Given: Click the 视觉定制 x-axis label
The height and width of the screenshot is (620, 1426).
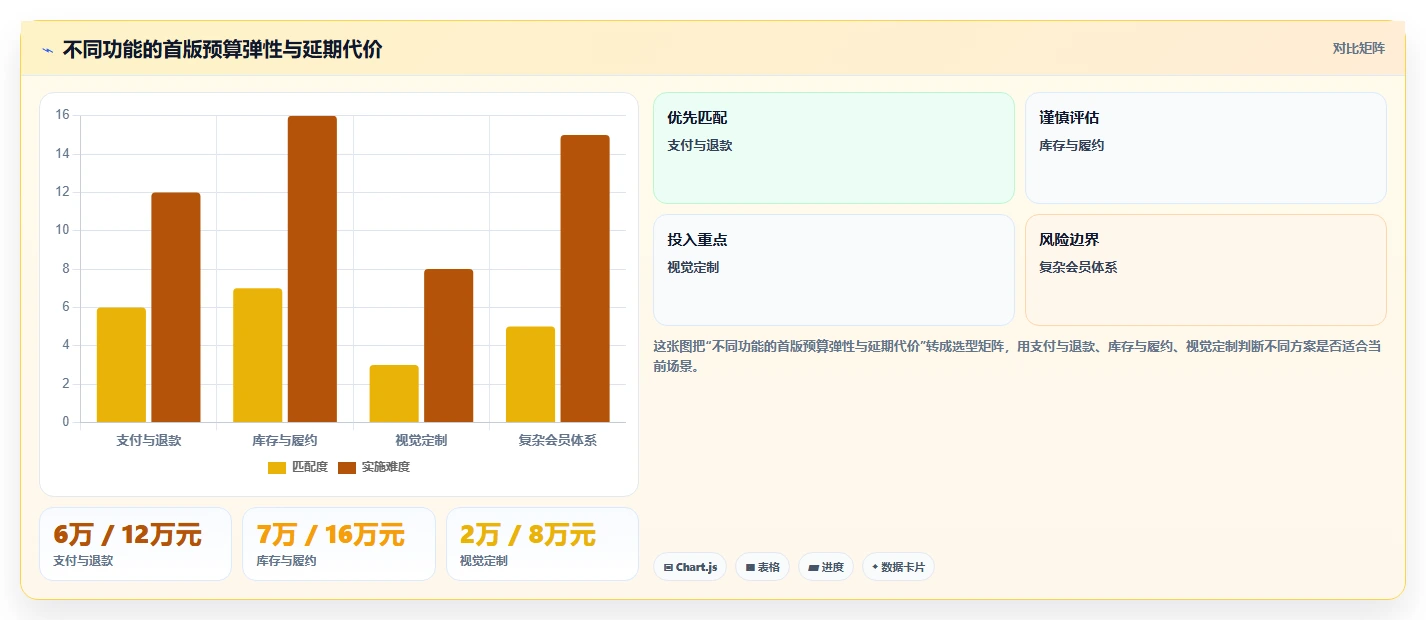Looking at the screenshot, I should 421,440.
